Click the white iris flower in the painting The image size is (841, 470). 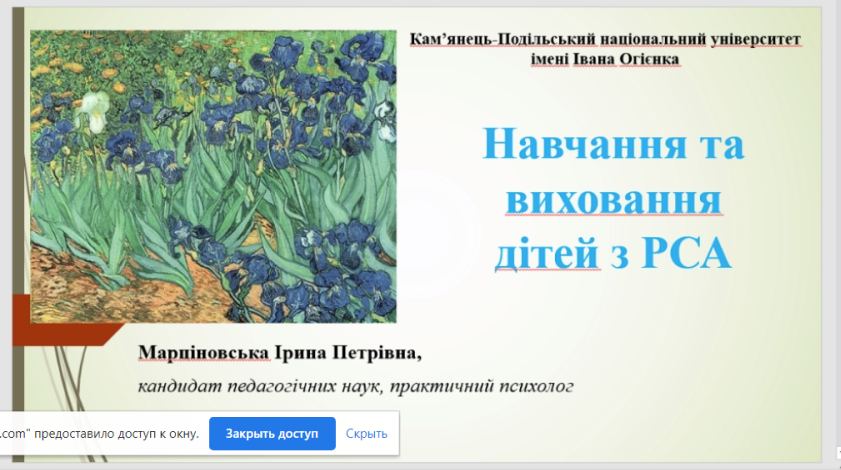[x=92, y=110]
